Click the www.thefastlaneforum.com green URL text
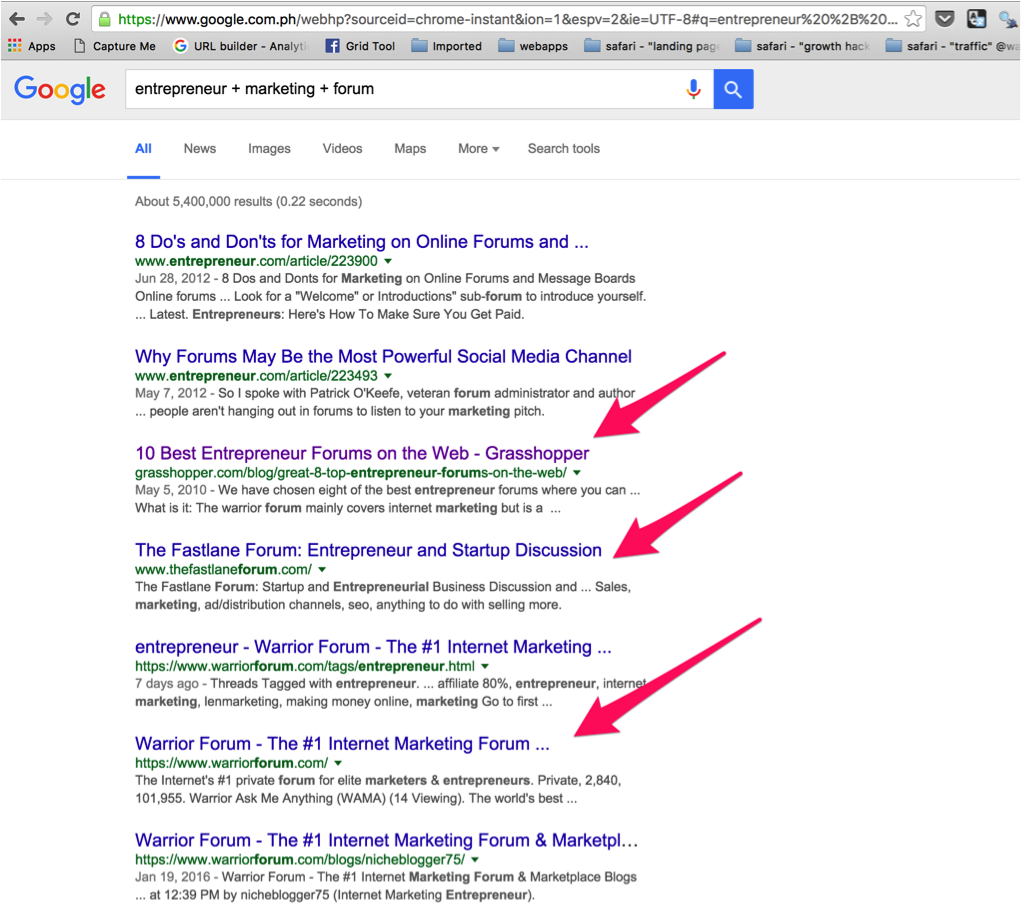 (x=223, y=569)
